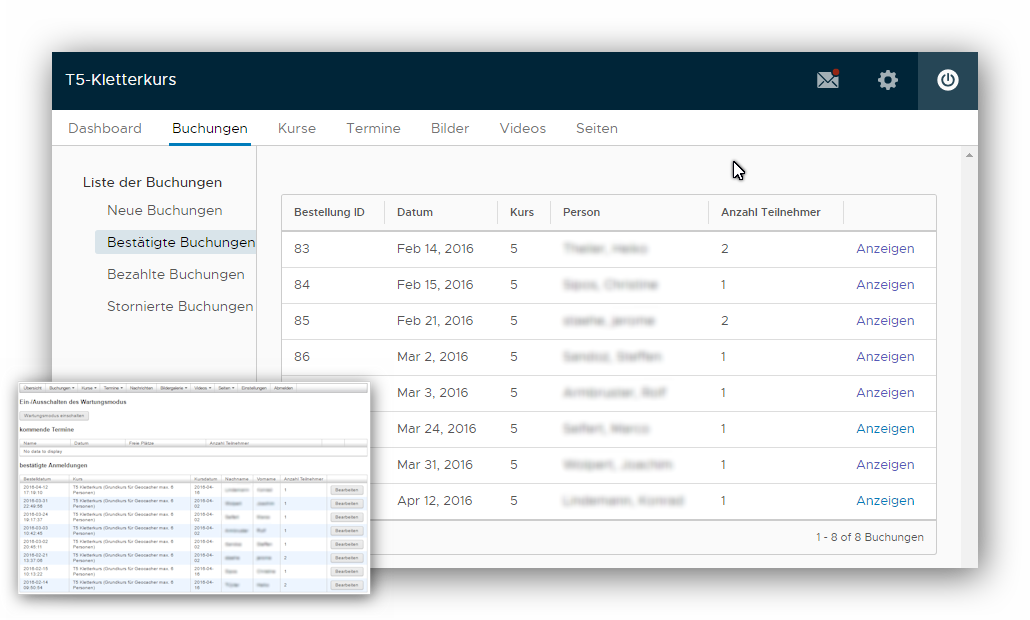Expand Termine dropdown in small old menu
1030x620 pixels.
tap(114, 388)
